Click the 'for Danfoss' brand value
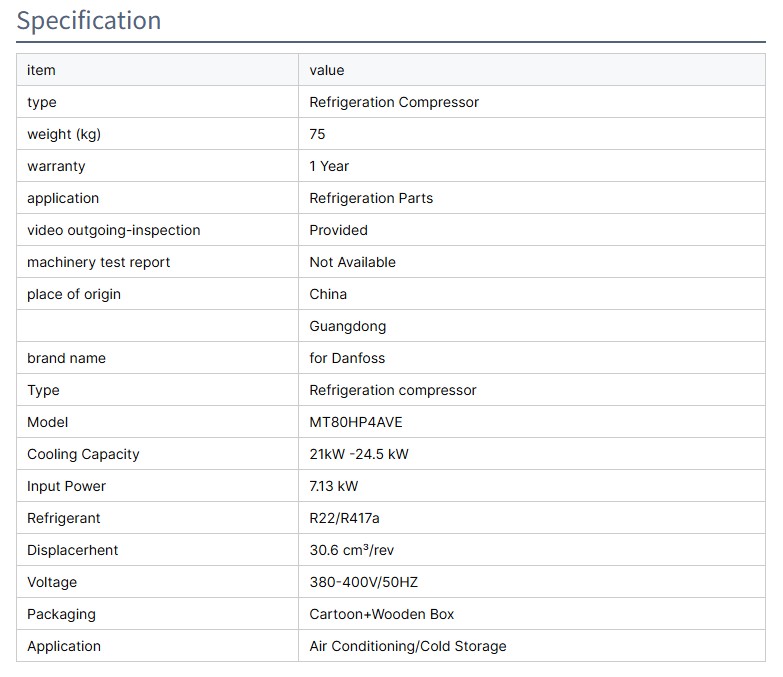The image size is (783, 677). 347,358
